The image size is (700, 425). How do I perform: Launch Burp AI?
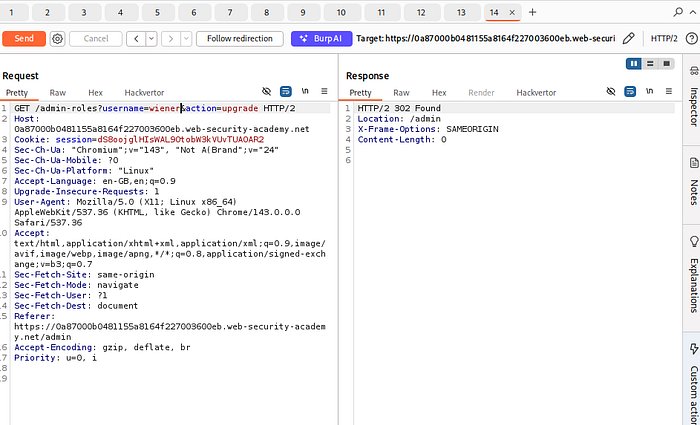coord(321,39)
